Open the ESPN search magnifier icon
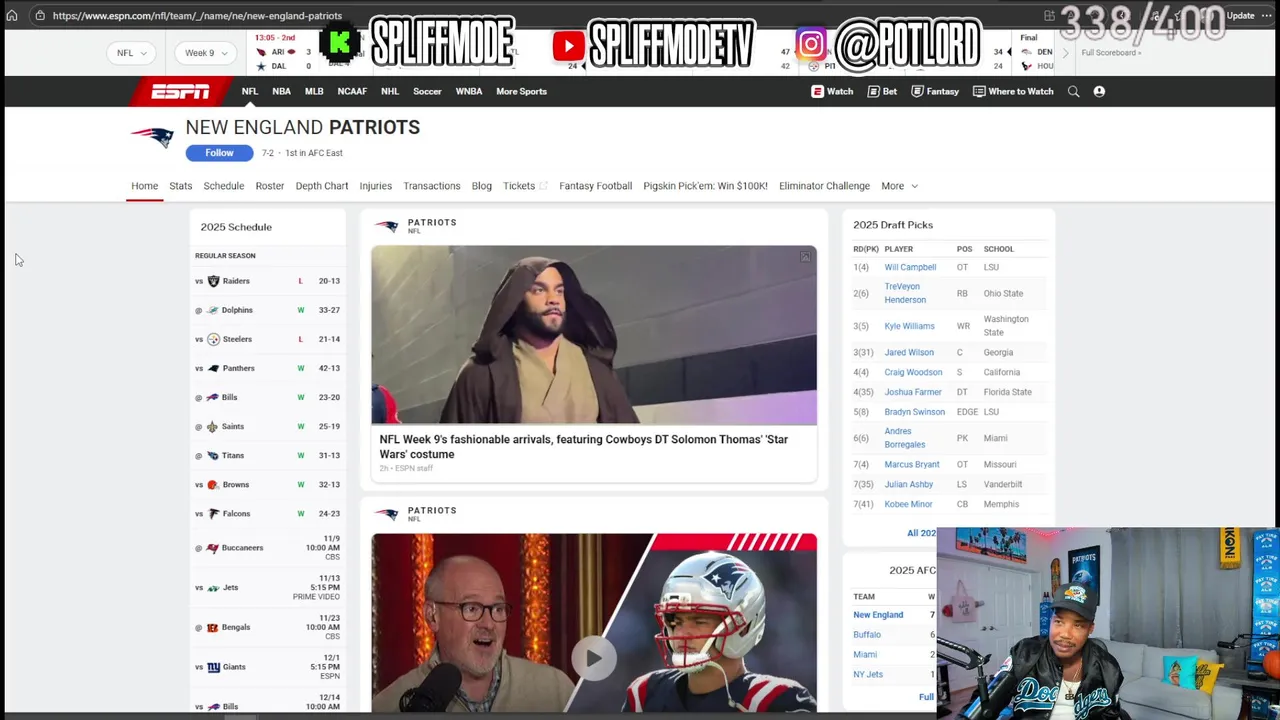1280x720 pixels. [1073, 91]
